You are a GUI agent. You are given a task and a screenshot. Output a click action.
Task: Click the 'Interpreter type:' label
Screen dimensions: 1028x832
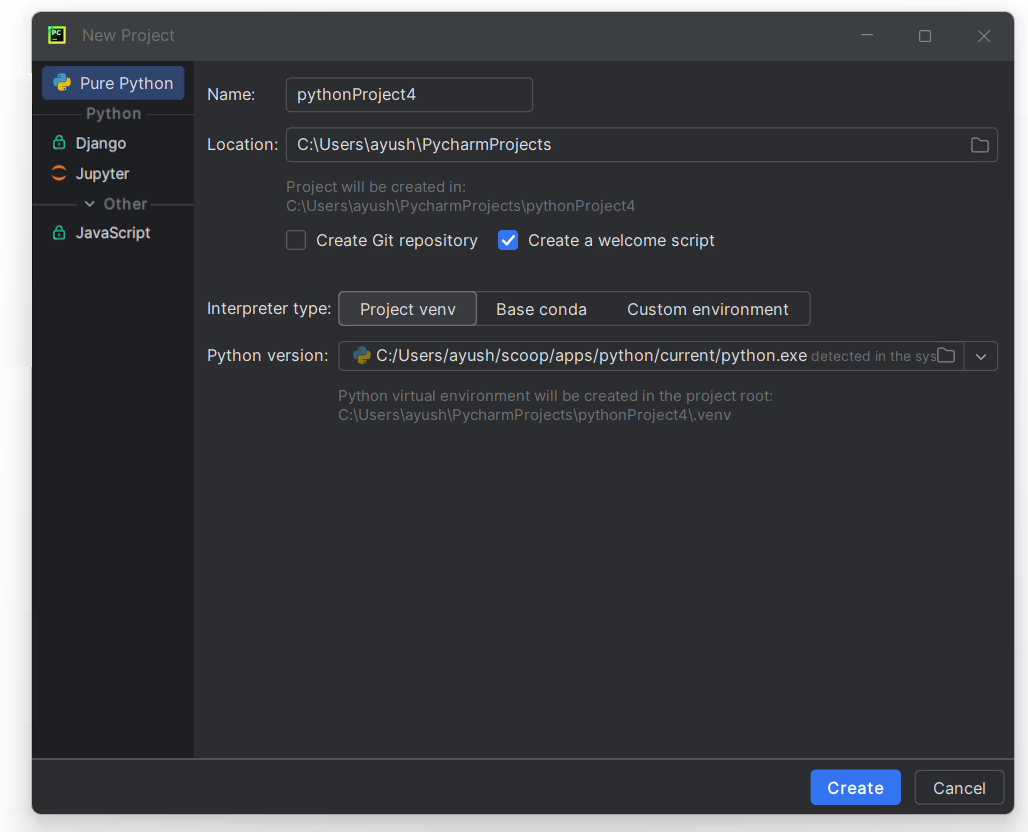(269, 308)
